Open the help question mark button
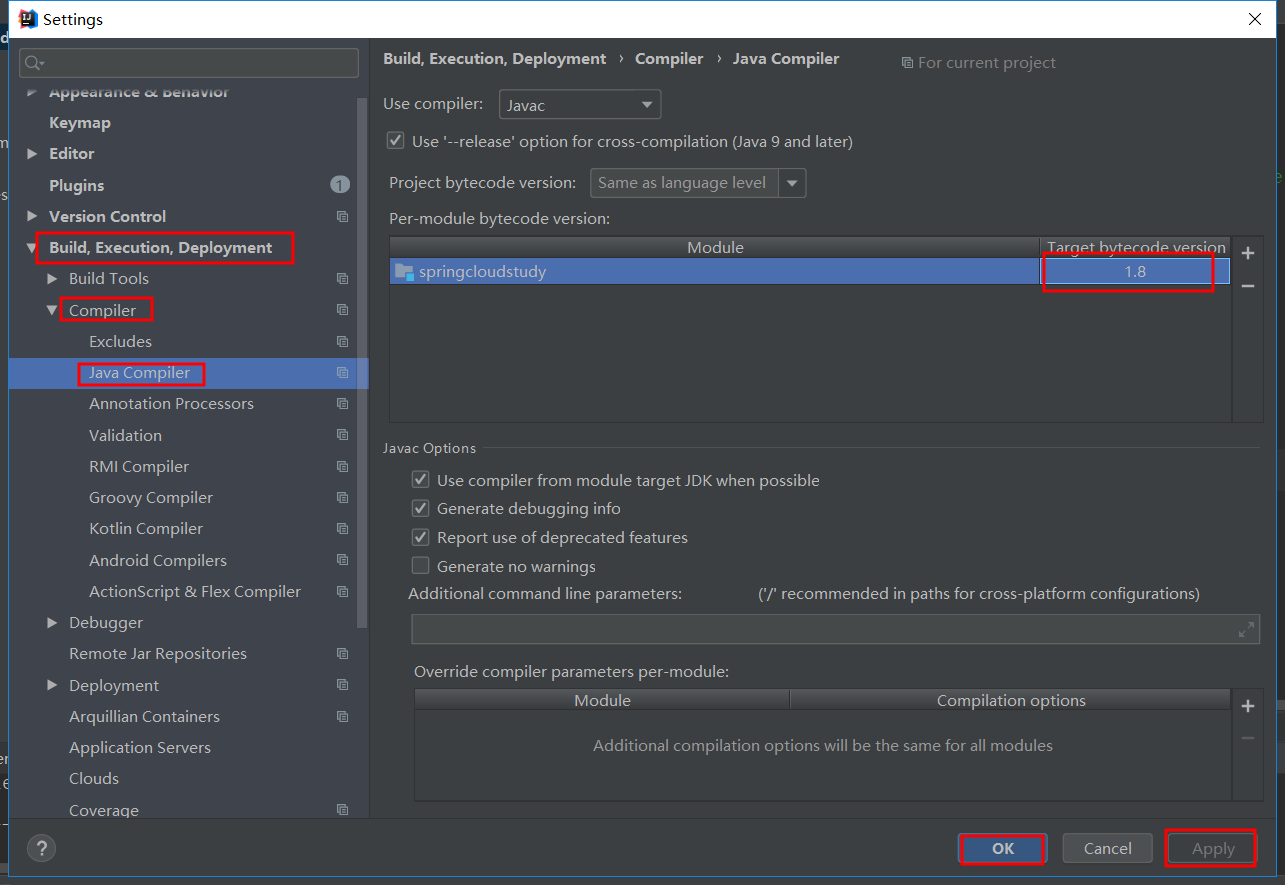The image size is (1285, 885). pos(41,849)
